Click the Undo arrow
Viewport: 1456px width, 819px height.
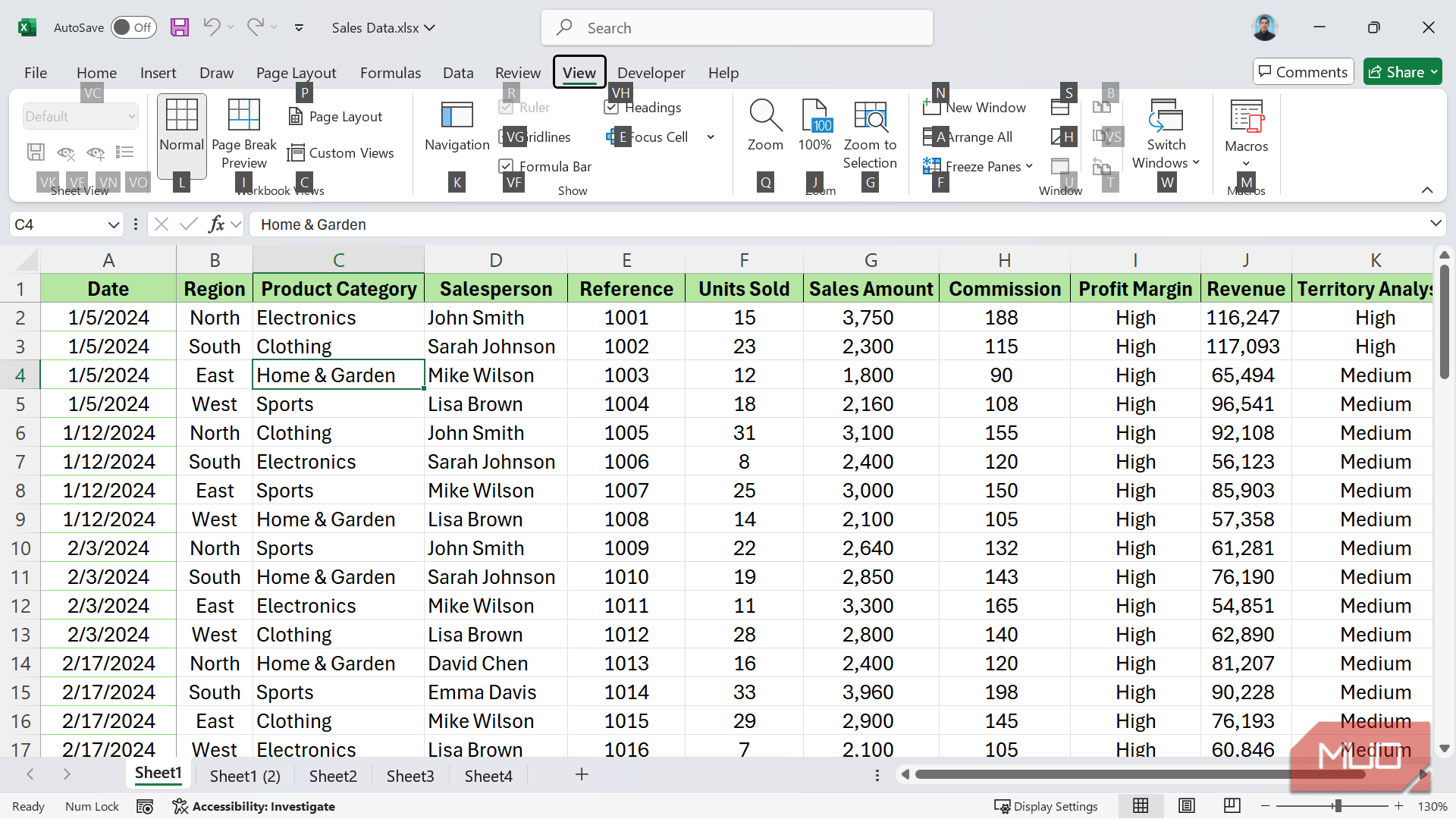pos(212,27)
